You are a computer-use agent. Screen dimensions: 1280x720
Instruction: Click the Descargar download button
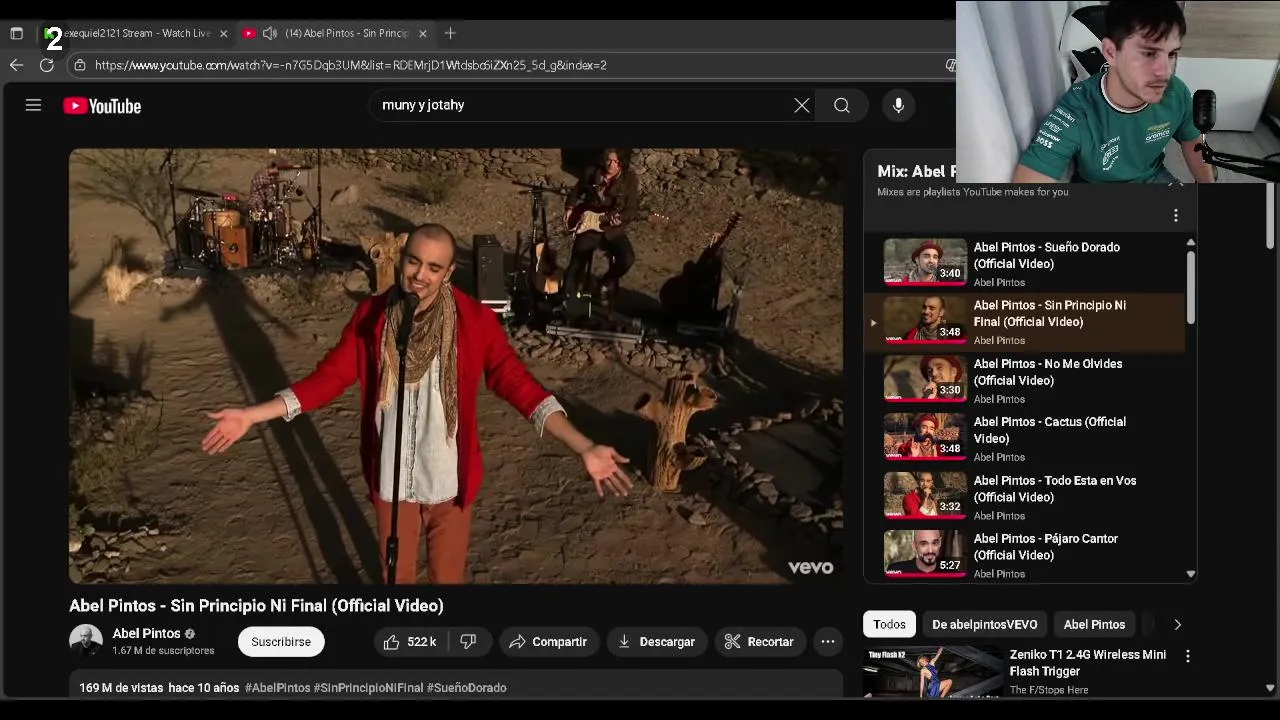click(x=656, y=642)
